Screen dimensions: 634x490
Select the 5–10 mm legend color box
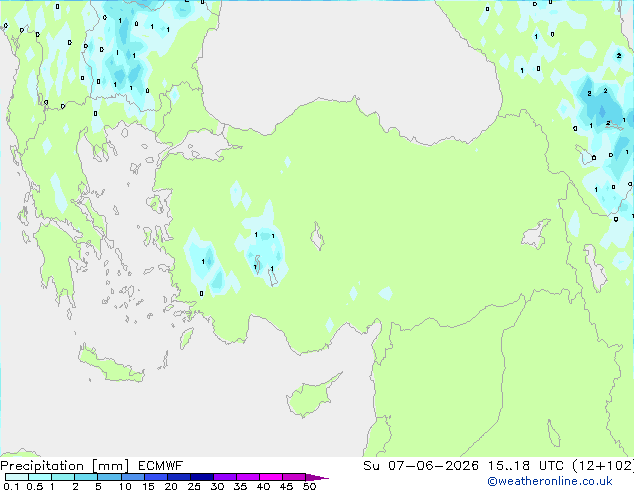(109, 477)
